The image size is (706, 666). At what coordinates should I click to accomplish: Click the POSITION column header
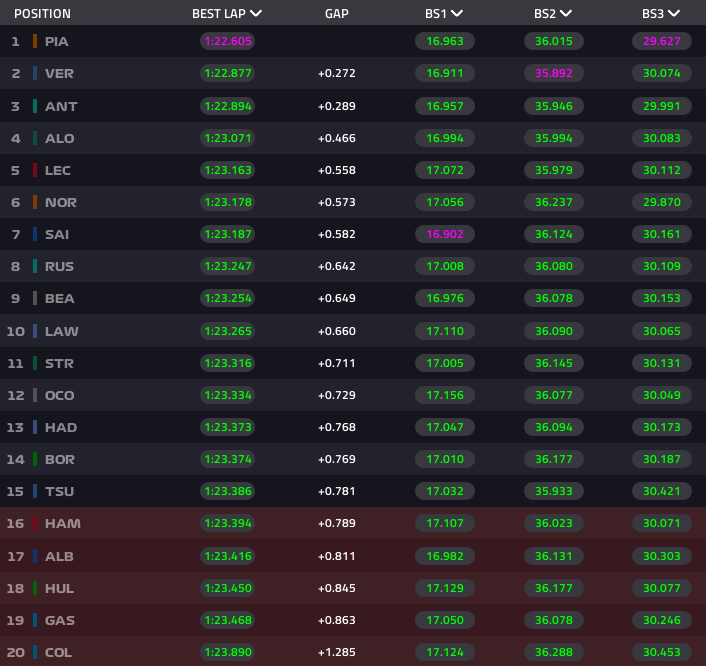click(x=42, y=14)
